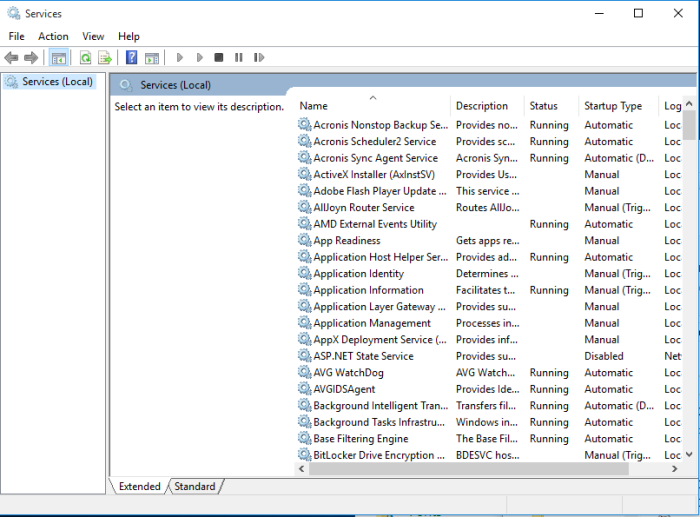
Task: Click the gear icon in Services (Local) header
Action: point(126,85)
